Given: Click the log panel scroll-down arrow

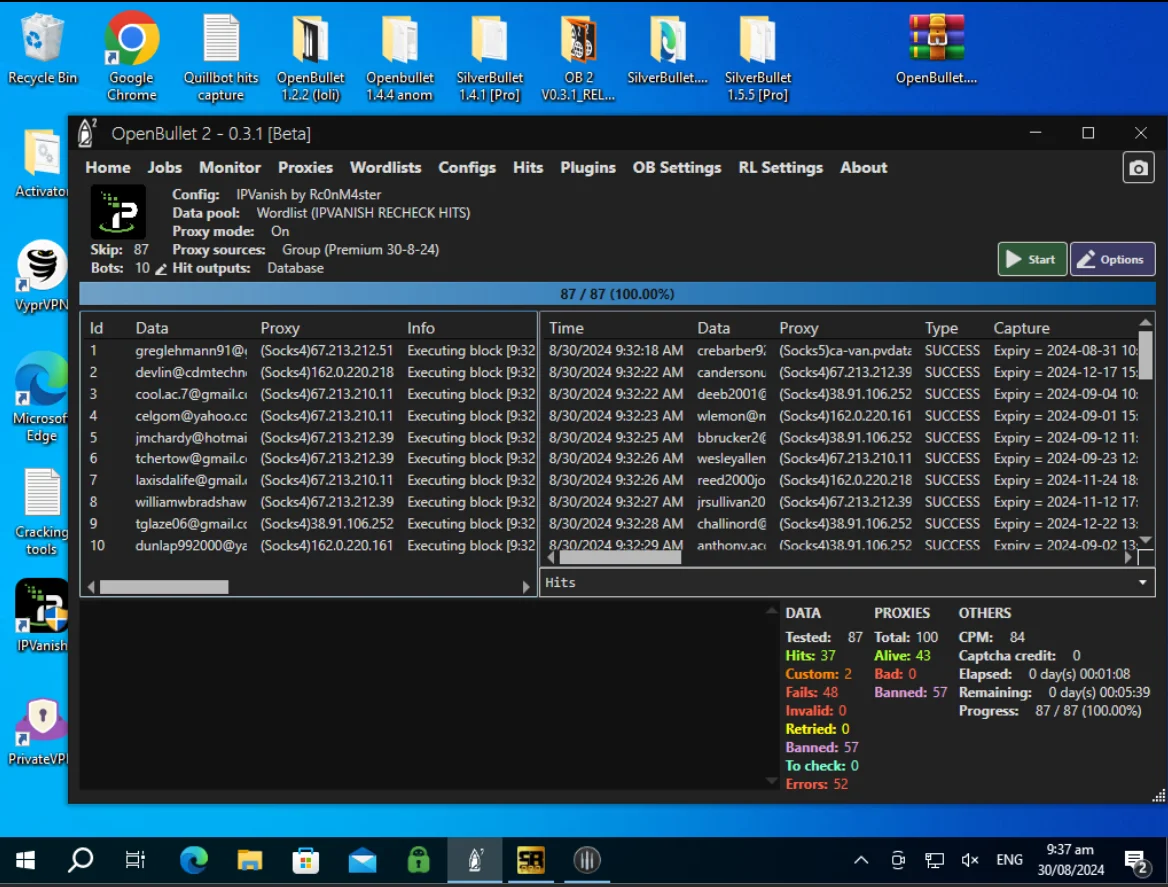Looking at the screenshot, I should pos(771,781).
